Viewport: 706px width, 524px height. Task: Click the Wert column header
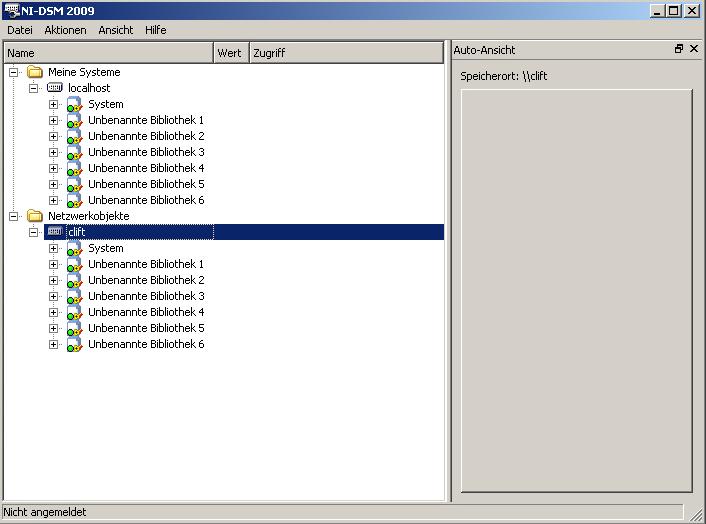pos(231,53)
